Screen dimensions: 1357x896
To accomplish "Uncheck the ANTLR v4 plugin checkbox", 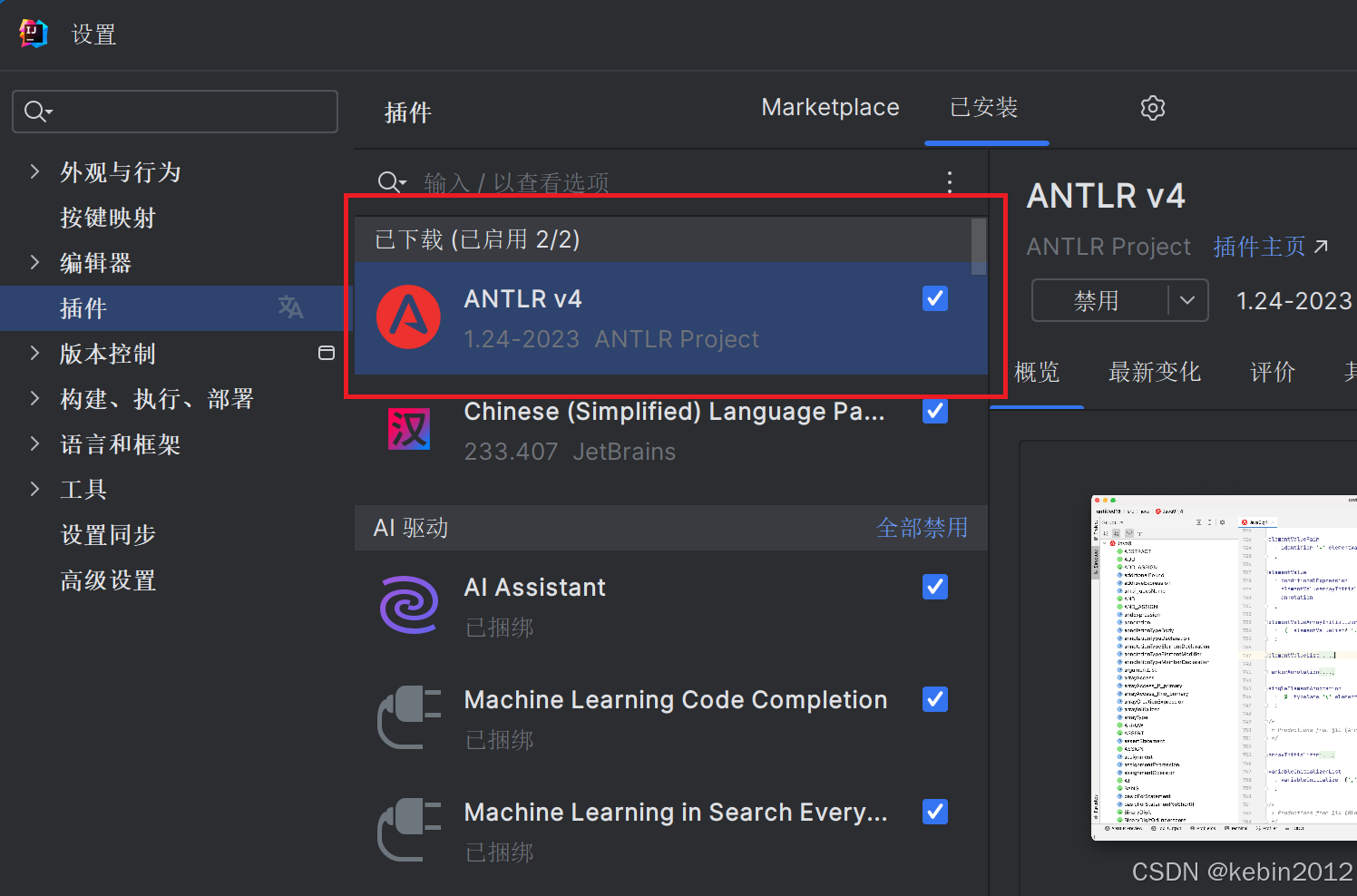I will (x=935, y=298).
